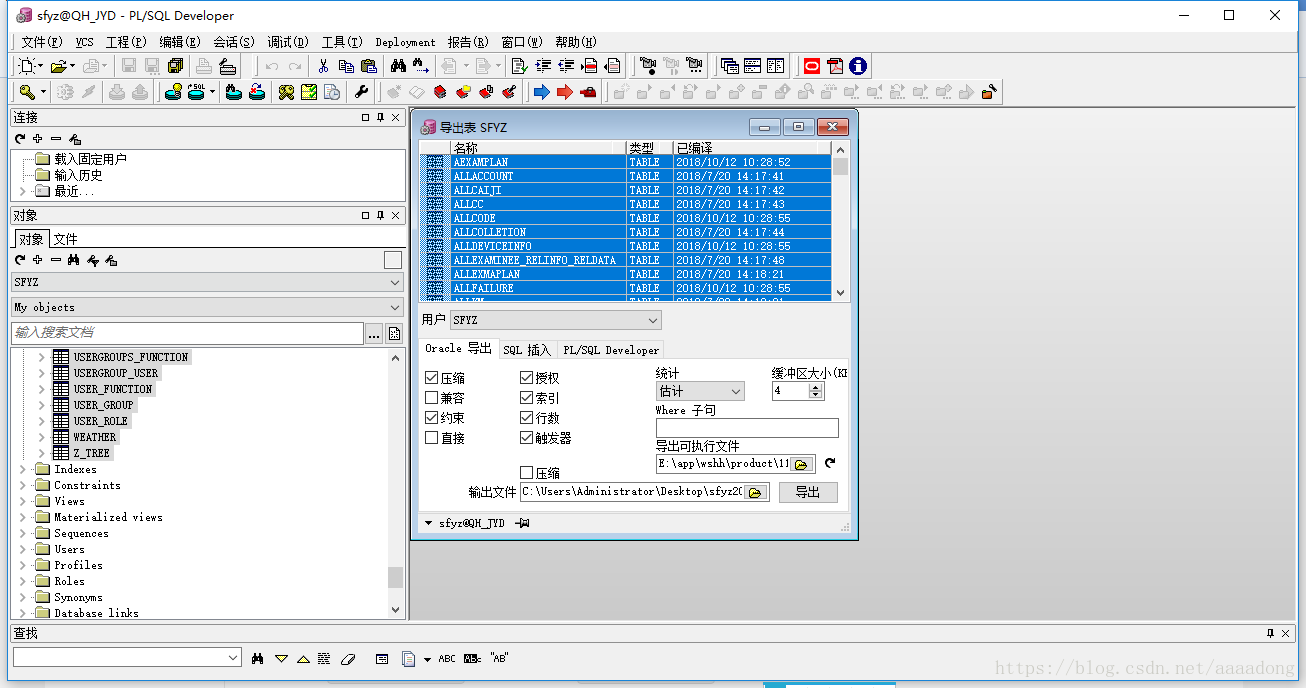Open the My objects filter dropdown

coord(207,307)
